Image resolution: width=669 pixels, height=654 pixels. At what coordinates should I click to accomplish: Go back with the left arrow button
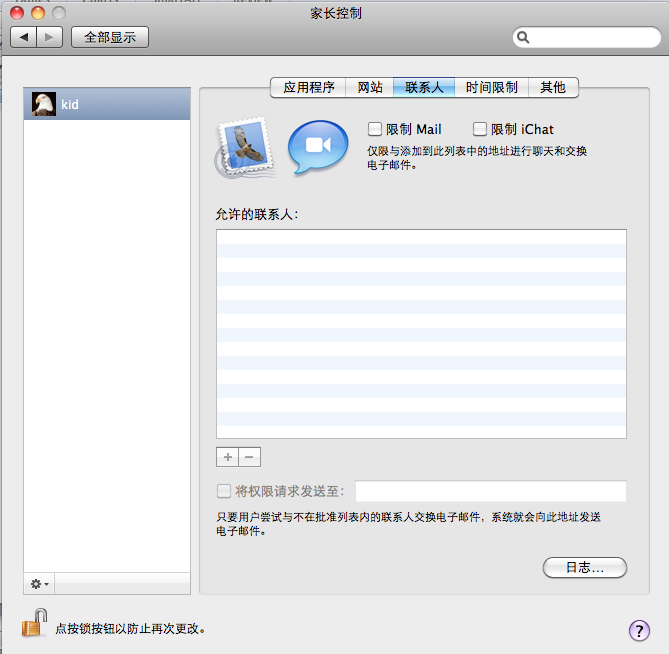tap(24, 37)
